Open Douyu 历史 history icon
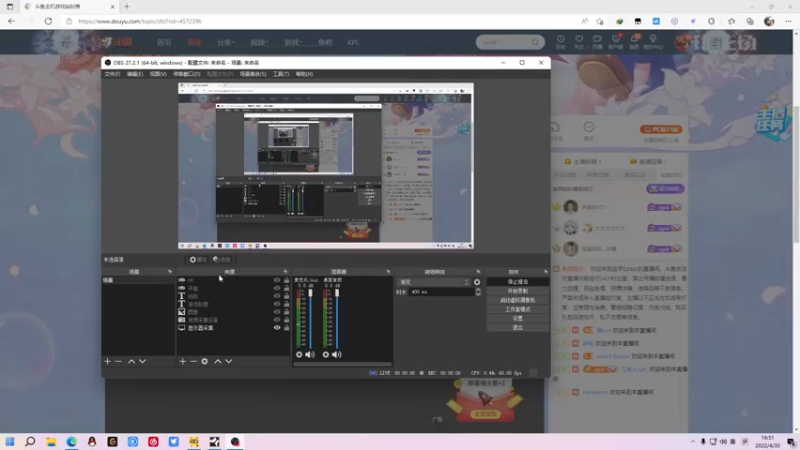Image resolution: width=800 pixels, height=450 pixels. click(x=560, y=42)
